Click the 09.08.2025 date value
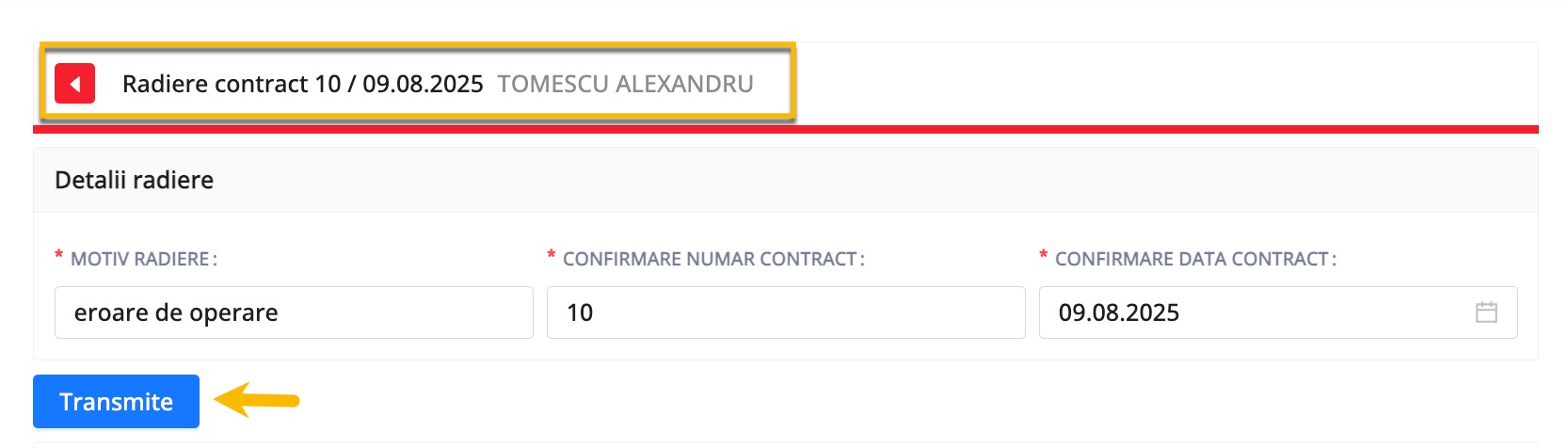The width and height of the screenshot is (1568, 448). 1119,312
